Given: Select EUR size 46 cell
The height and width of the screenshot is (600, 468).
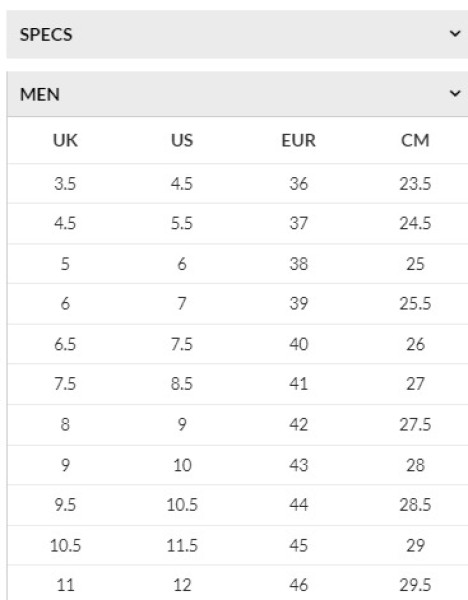Looking at the screenshot, I should (x=298, y=585).
